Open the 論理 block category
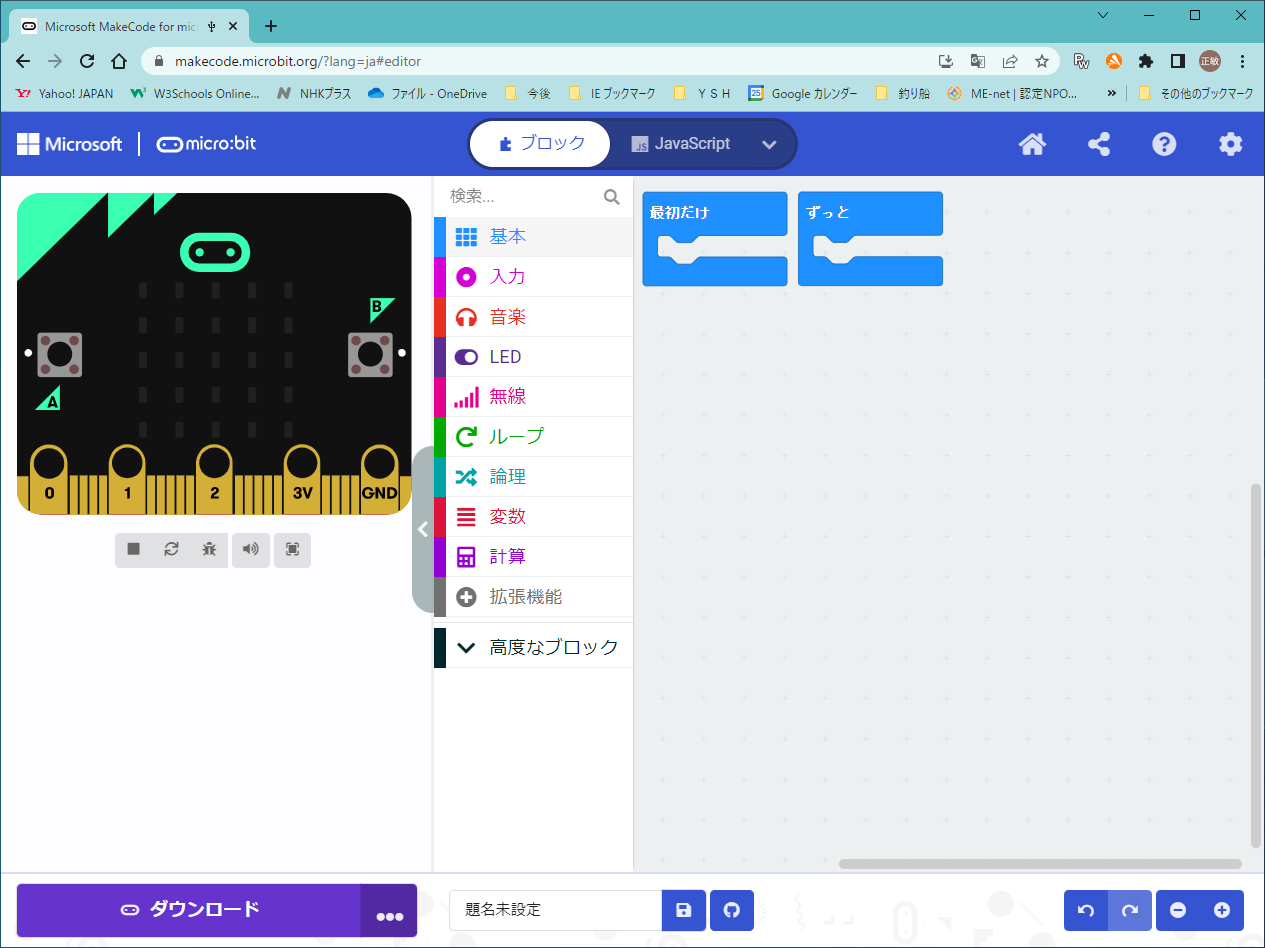 click(x=533, y=477)
